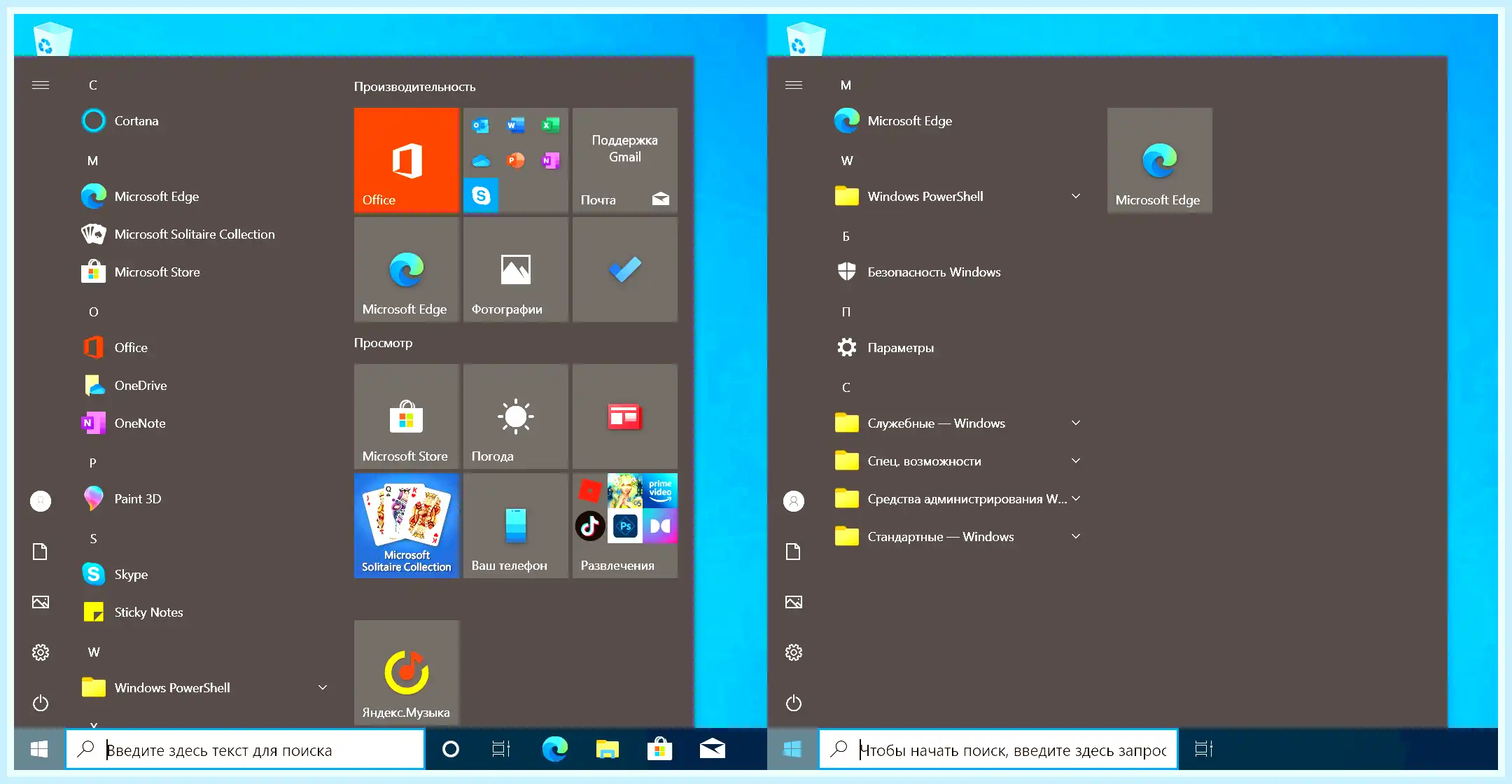Open Paint 3D from the app list

click(x=203, y=499)
